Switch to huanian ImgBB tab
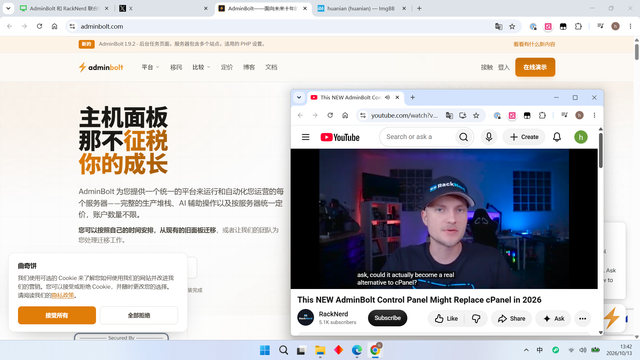This screenshot has height=360, width=640. (x=361, y=9)
